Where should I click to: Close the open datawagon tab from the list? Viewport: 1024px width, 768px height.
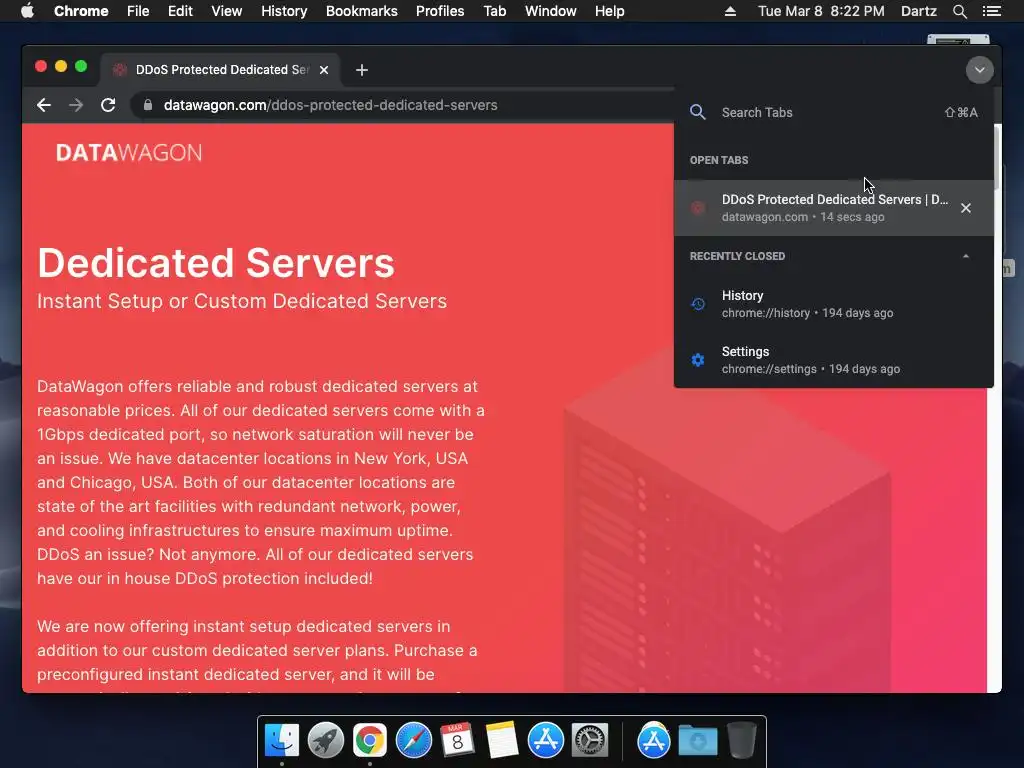966,208
